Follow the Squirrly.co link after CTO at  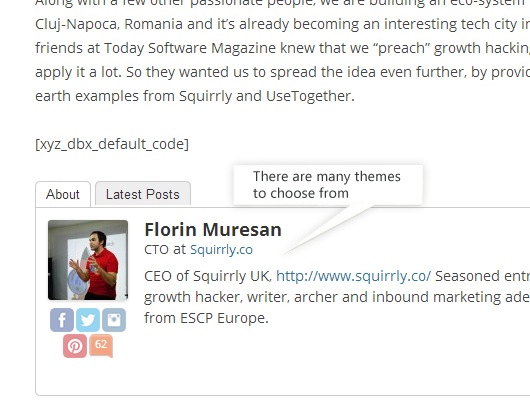pyautogui.click(x=221, y=249)
